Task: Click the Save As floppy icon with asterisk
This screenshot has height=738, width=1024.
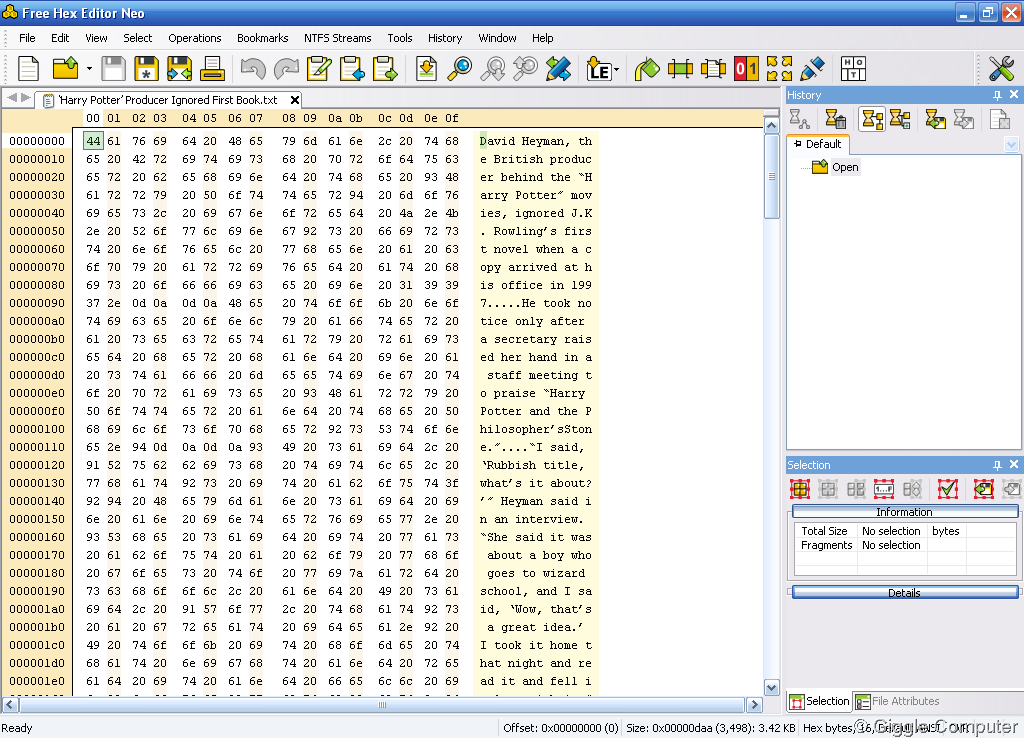Action: pos(146,68)
